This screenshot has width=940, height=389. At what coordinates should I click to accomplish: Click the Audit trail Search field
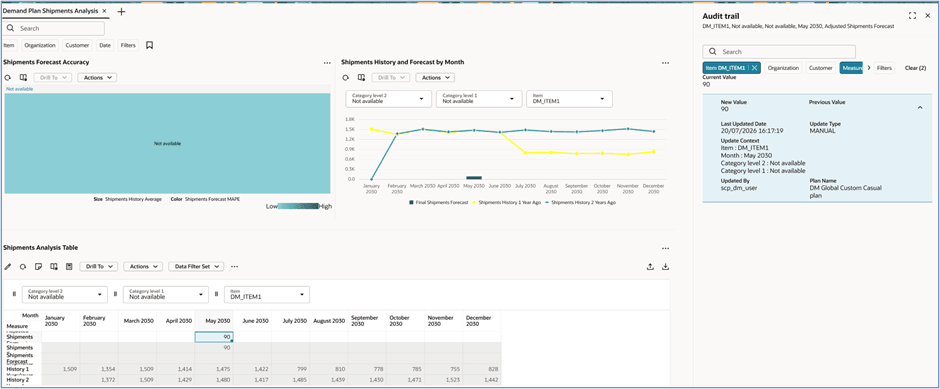click(x=779, y=52)
